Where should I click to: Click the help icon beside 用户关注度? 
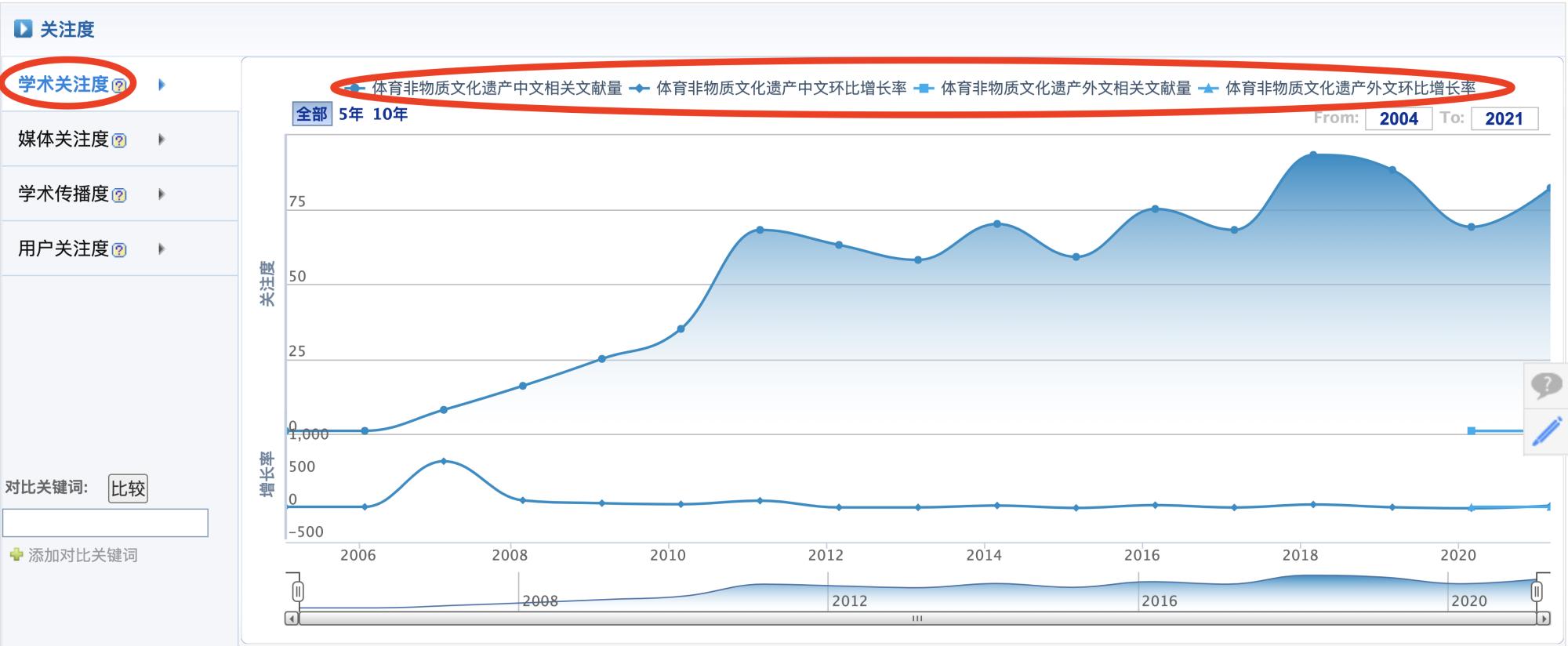point(119,250)
